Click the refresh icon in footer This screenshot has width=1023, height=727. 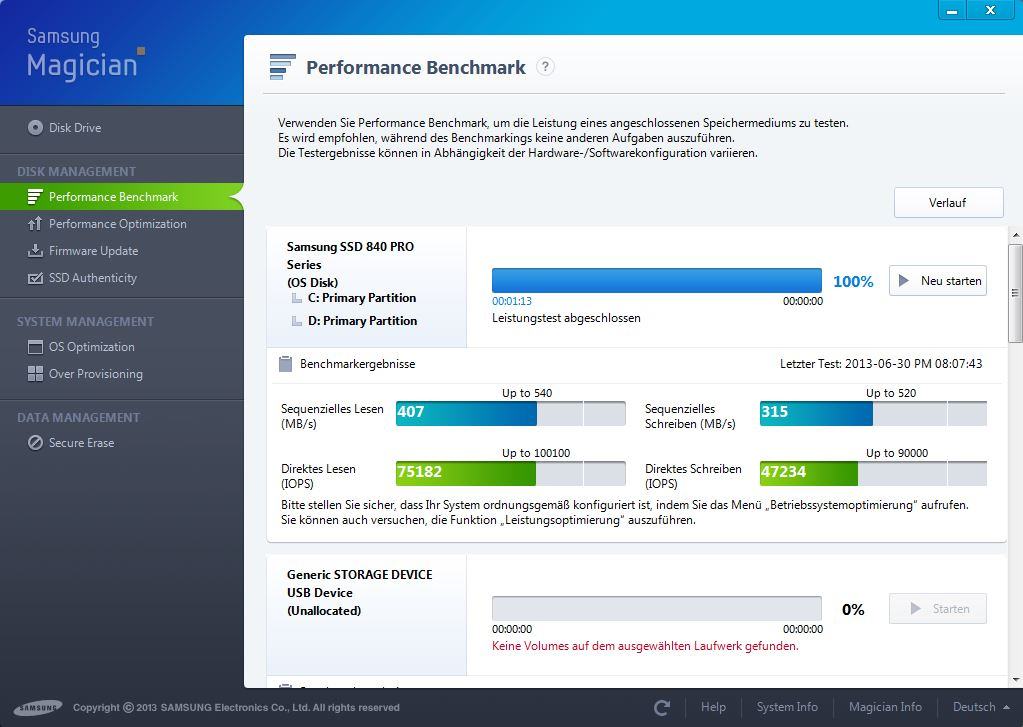(662, 707)
